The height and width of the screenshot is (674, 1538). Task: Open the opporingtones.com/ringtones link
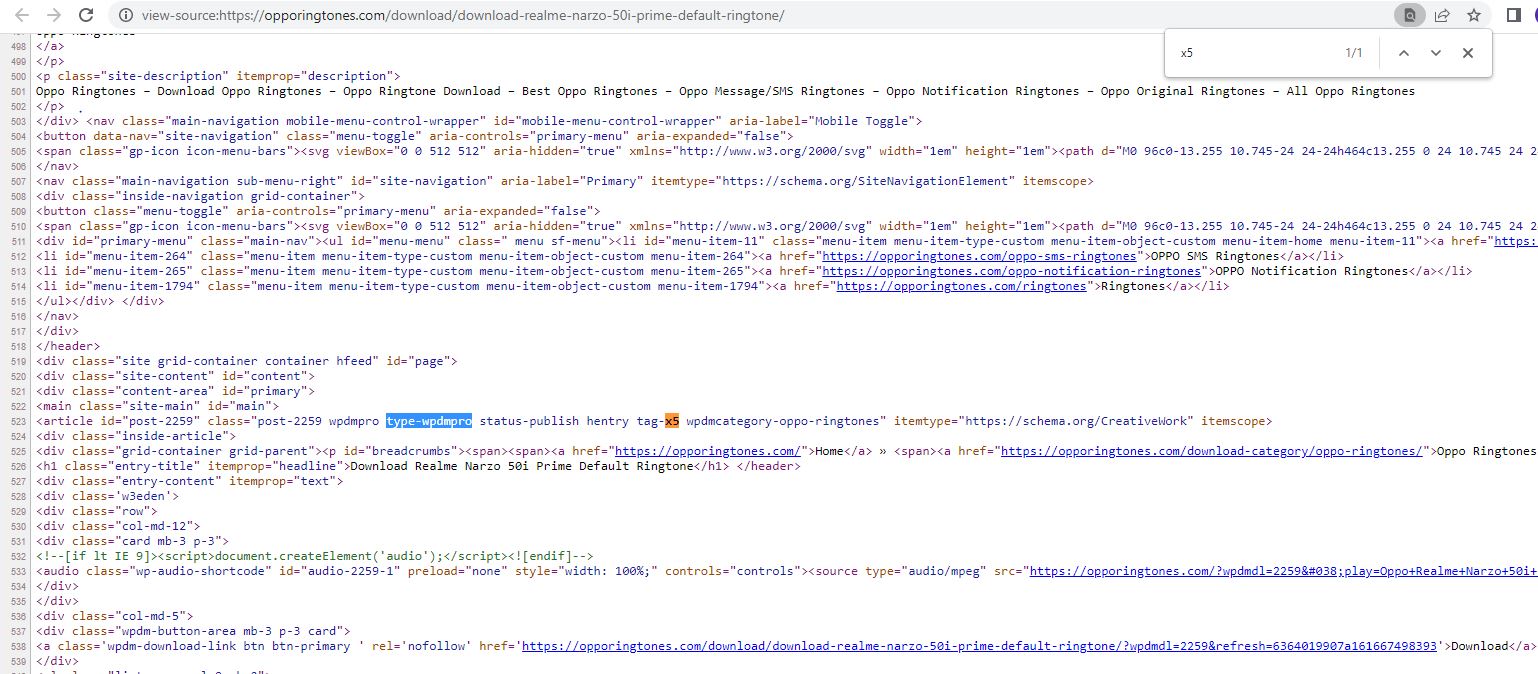[x=961, y=286]
